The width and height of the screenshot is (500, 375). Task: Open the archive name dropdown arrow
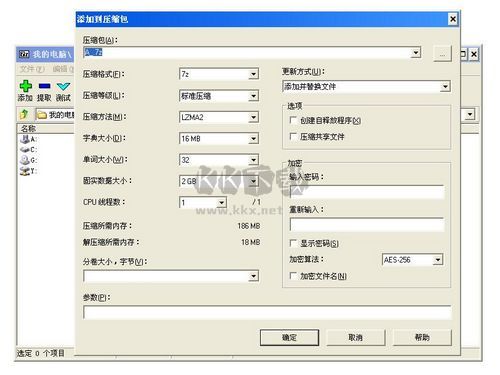(x=415, y=53)
